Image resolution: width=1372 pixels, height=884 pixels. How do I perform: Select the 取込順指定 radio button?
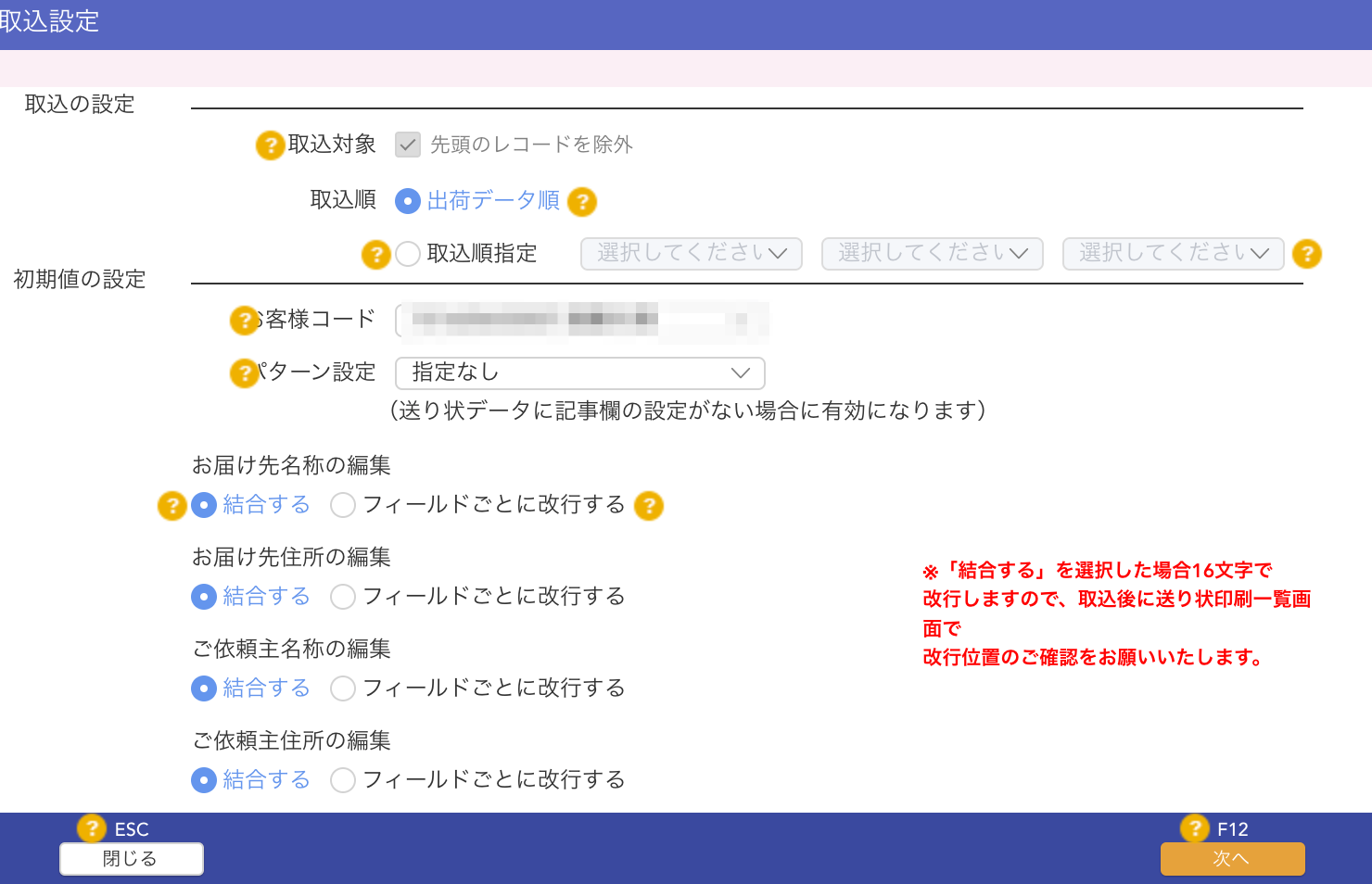(408, 254)
